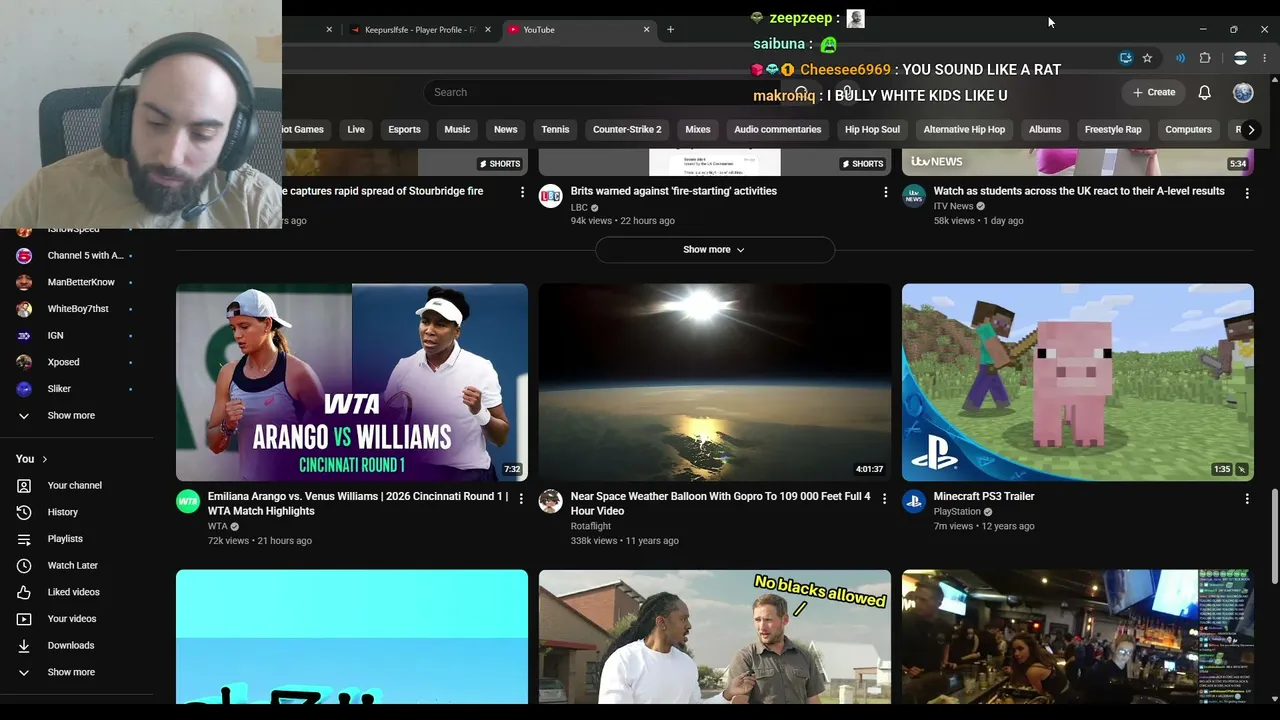Open Downloads in the sidebar
The height and width of the screenshot is (720, 1280).
click(x=76, y=645)
